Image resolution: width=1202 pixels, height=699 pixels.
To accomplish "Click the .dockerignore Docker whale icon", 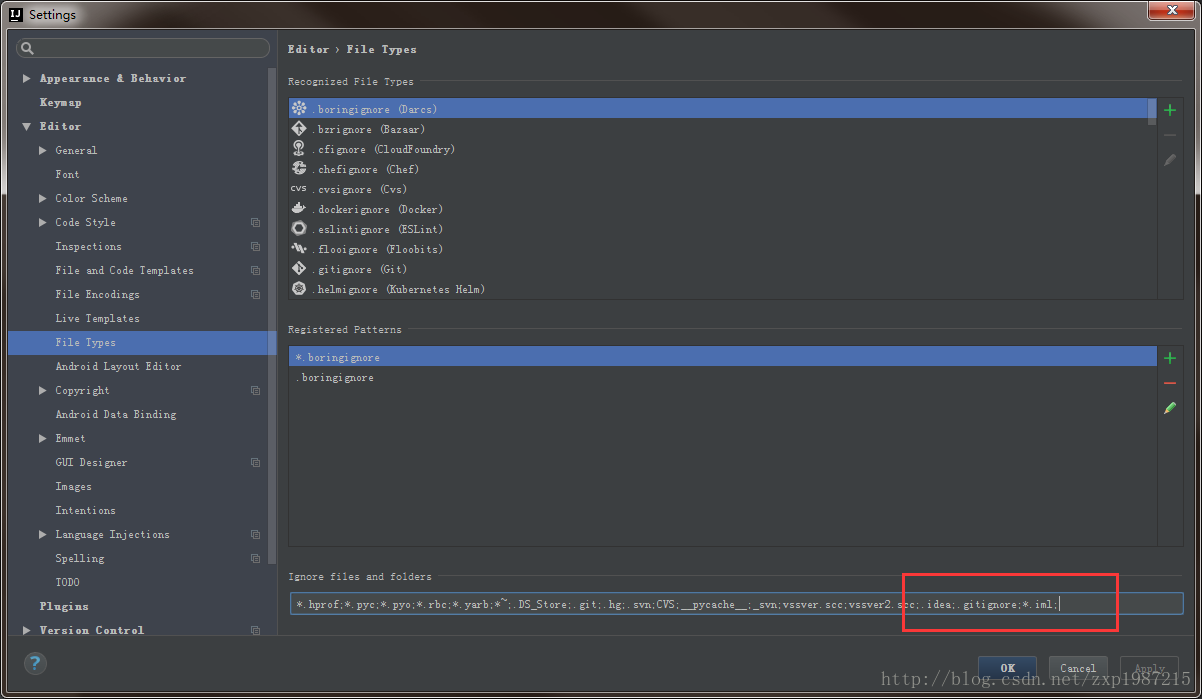I will pyautogui.click(x=299, y=209).
